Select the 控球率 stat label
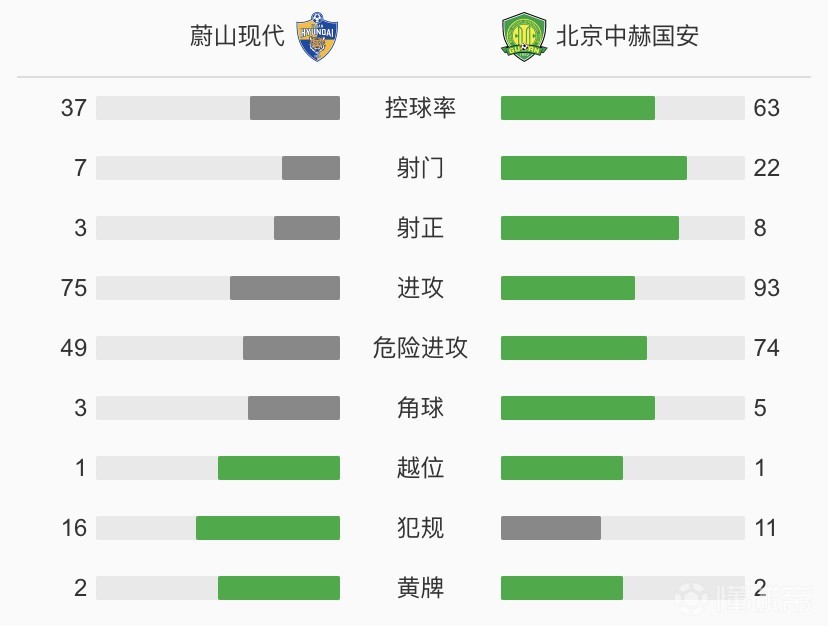Image resolution: width=828 pixels, height=626 pixels. click(x=420, y=108)
